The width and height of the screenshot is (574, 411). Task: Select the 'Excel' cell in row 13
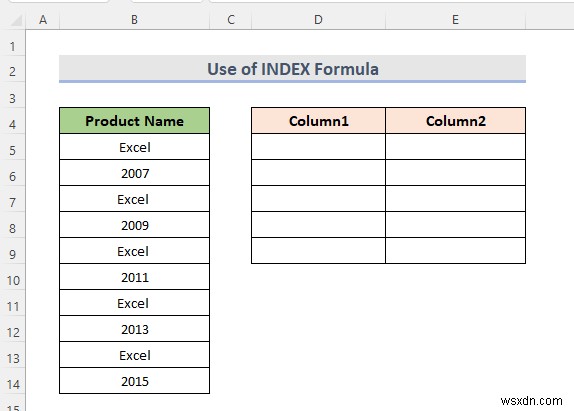point(134,355)
